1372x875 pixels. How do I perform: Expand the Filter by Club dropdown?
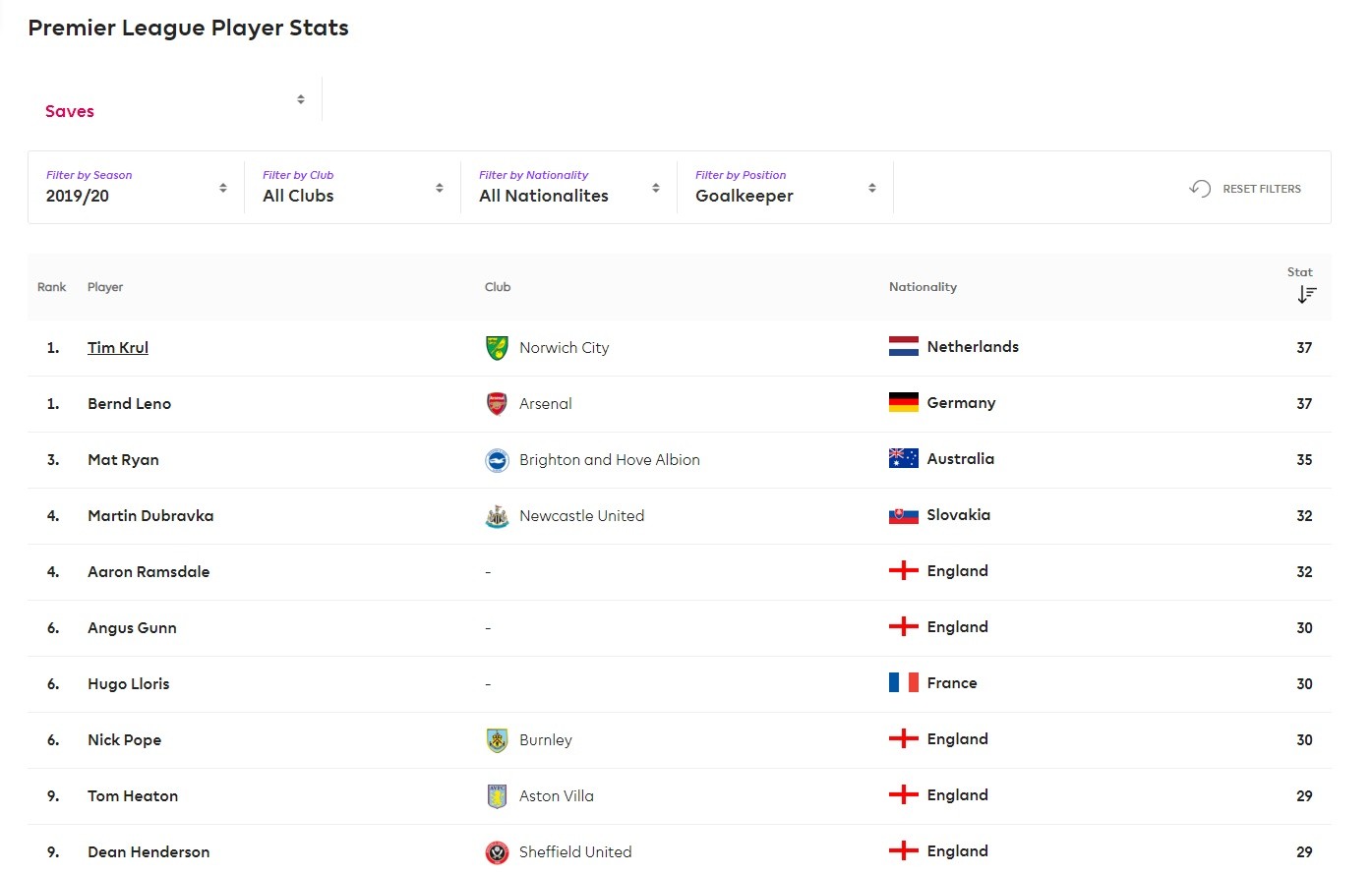pyautogui.click(x=352, y=188)
